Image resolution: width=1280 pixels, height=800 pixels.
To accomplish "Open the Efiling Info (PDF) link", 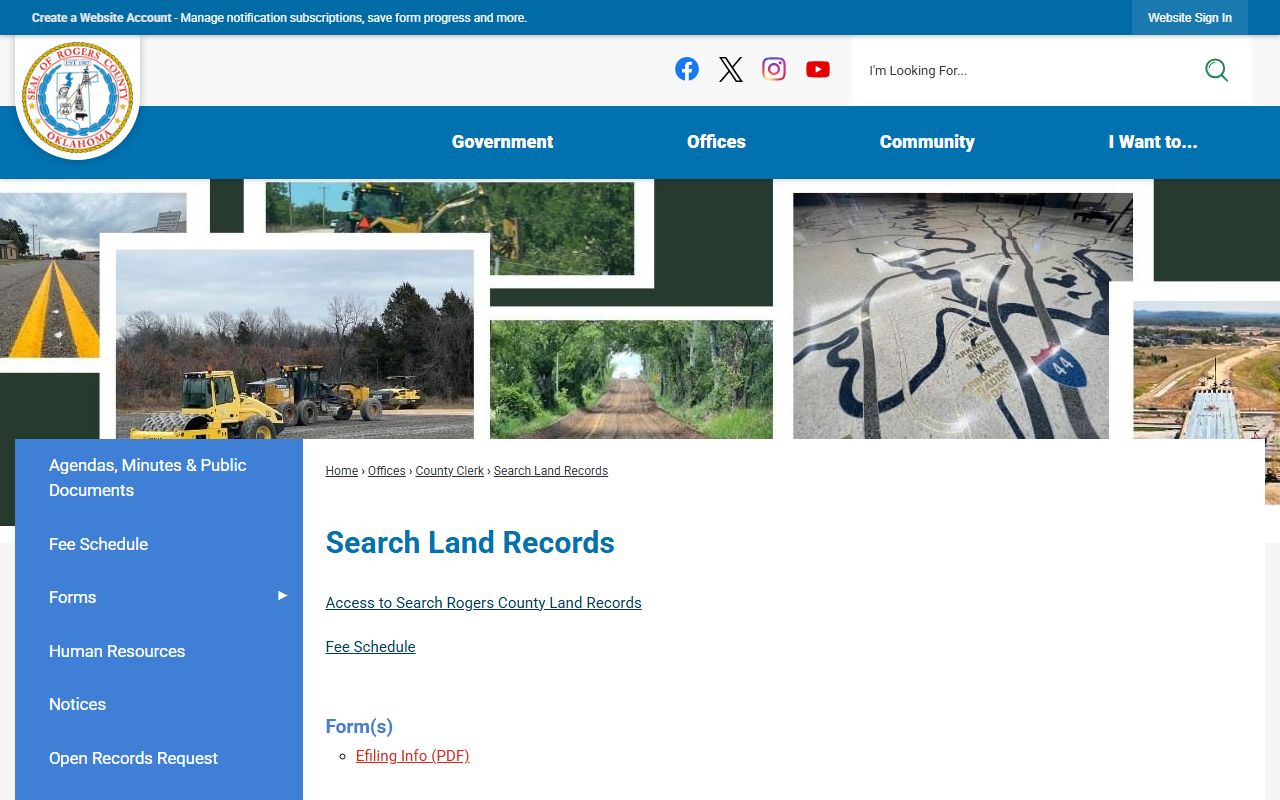I will click(x=412, y=756).
